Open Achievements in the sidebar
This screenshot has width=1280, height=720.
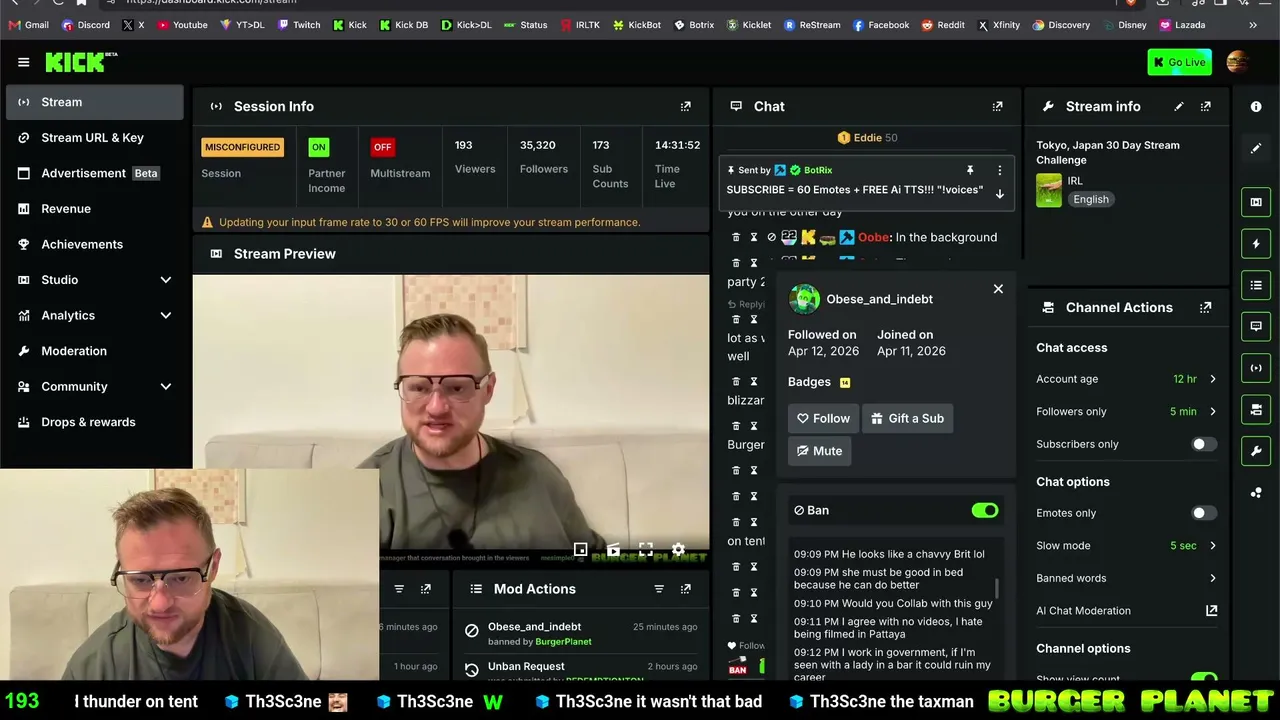coord(95,244)
